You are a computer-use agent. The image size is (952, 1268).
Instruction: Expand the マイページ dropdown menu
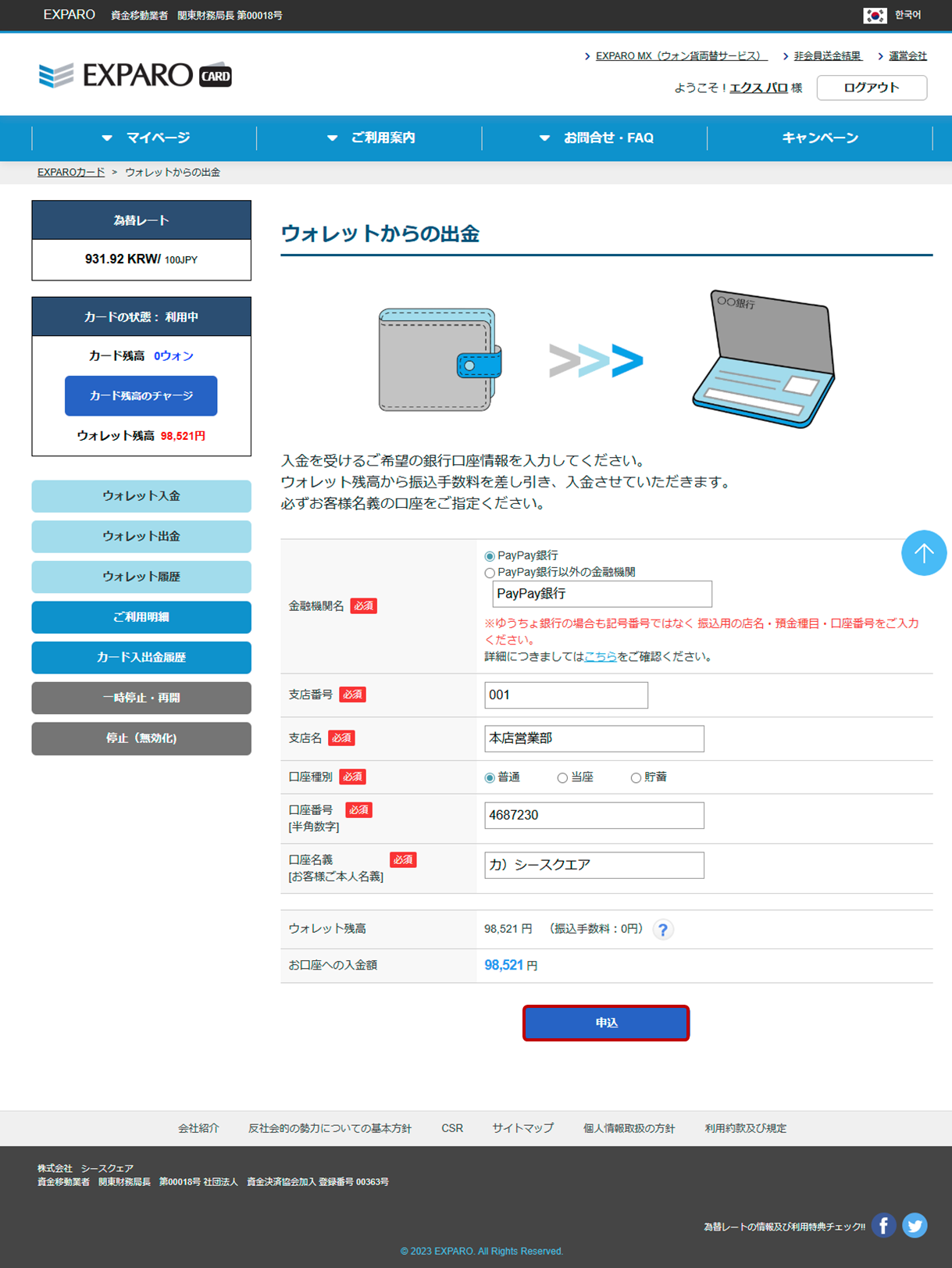(144, 138)
